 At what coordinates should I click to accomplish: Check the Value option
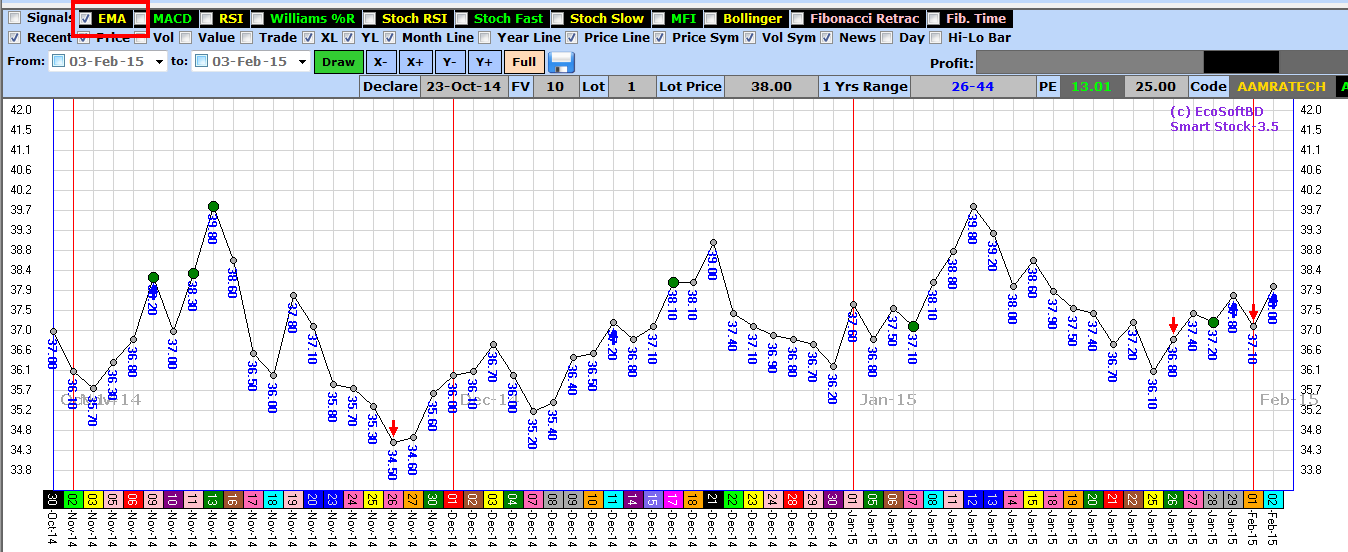coord(186,37)
